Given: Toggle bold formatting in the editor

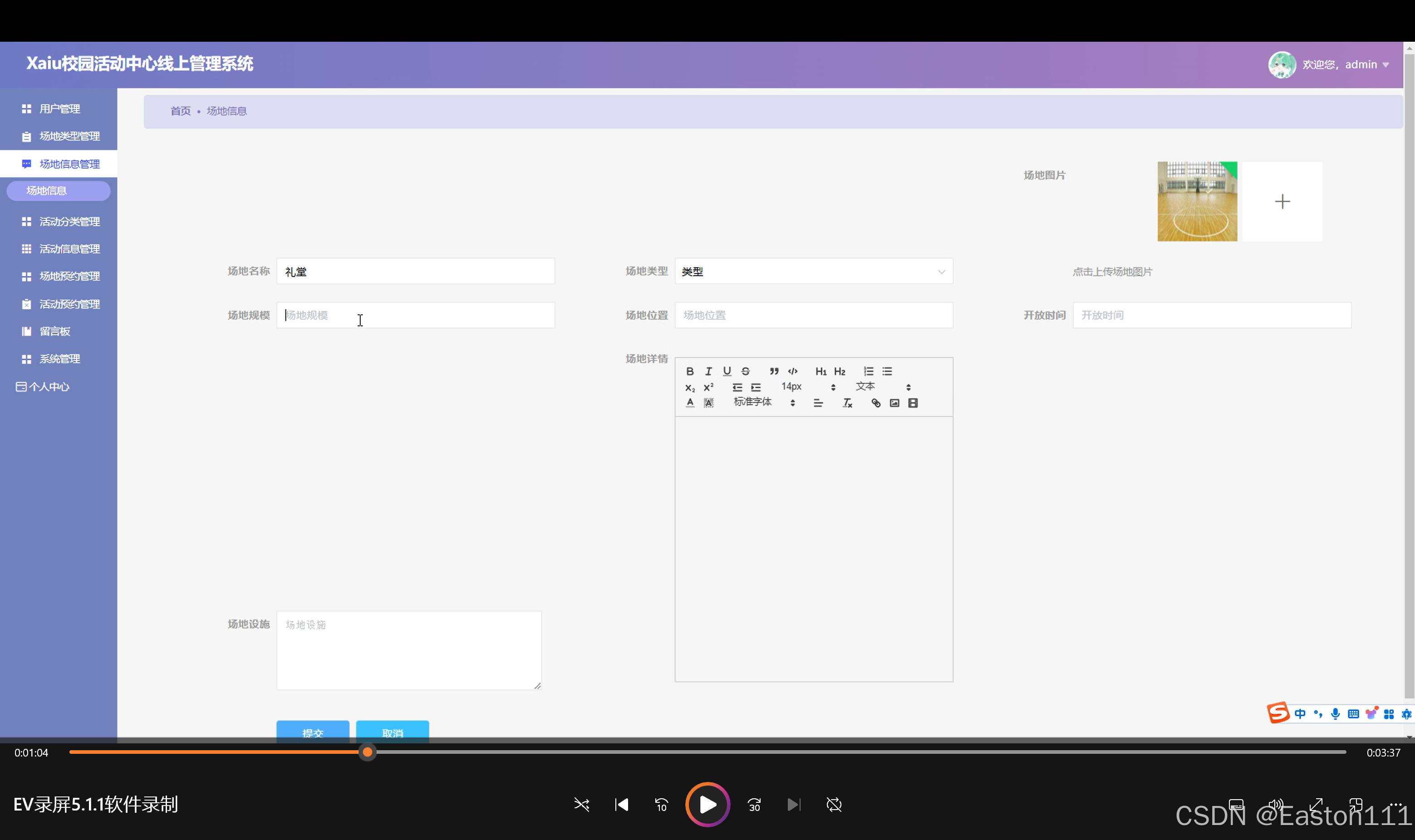Looking at the screenshot, I should point(690,371).
